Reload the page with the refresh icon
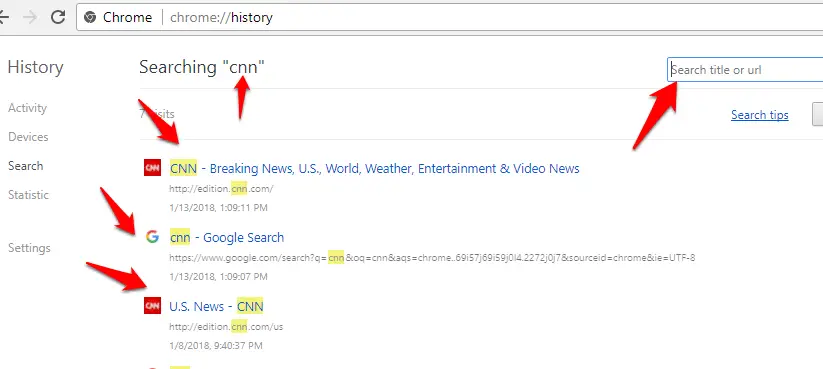The height and width of the screenshot is (369, 823). tap(58, 17)
